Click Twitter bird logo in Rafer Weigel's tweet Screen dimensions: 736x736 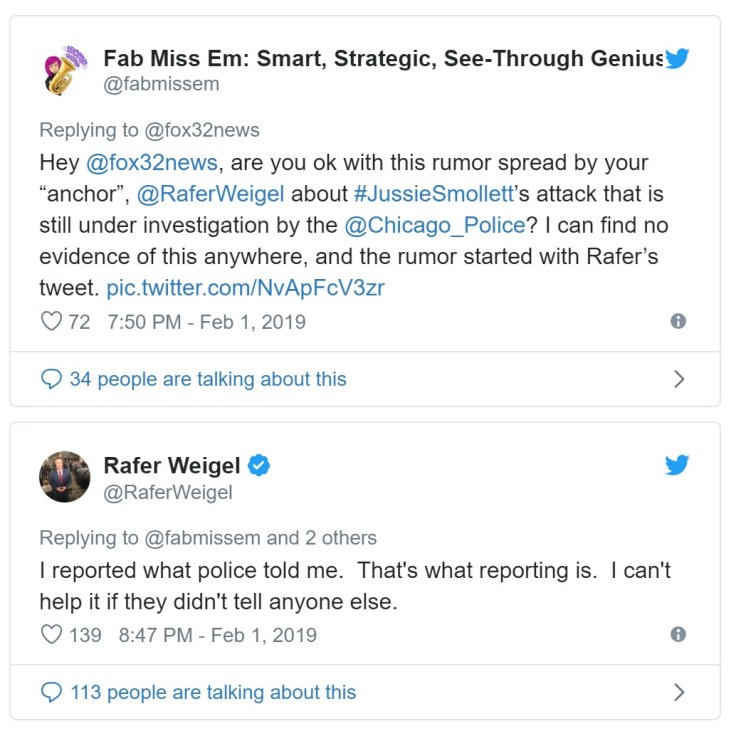(678, 465)
